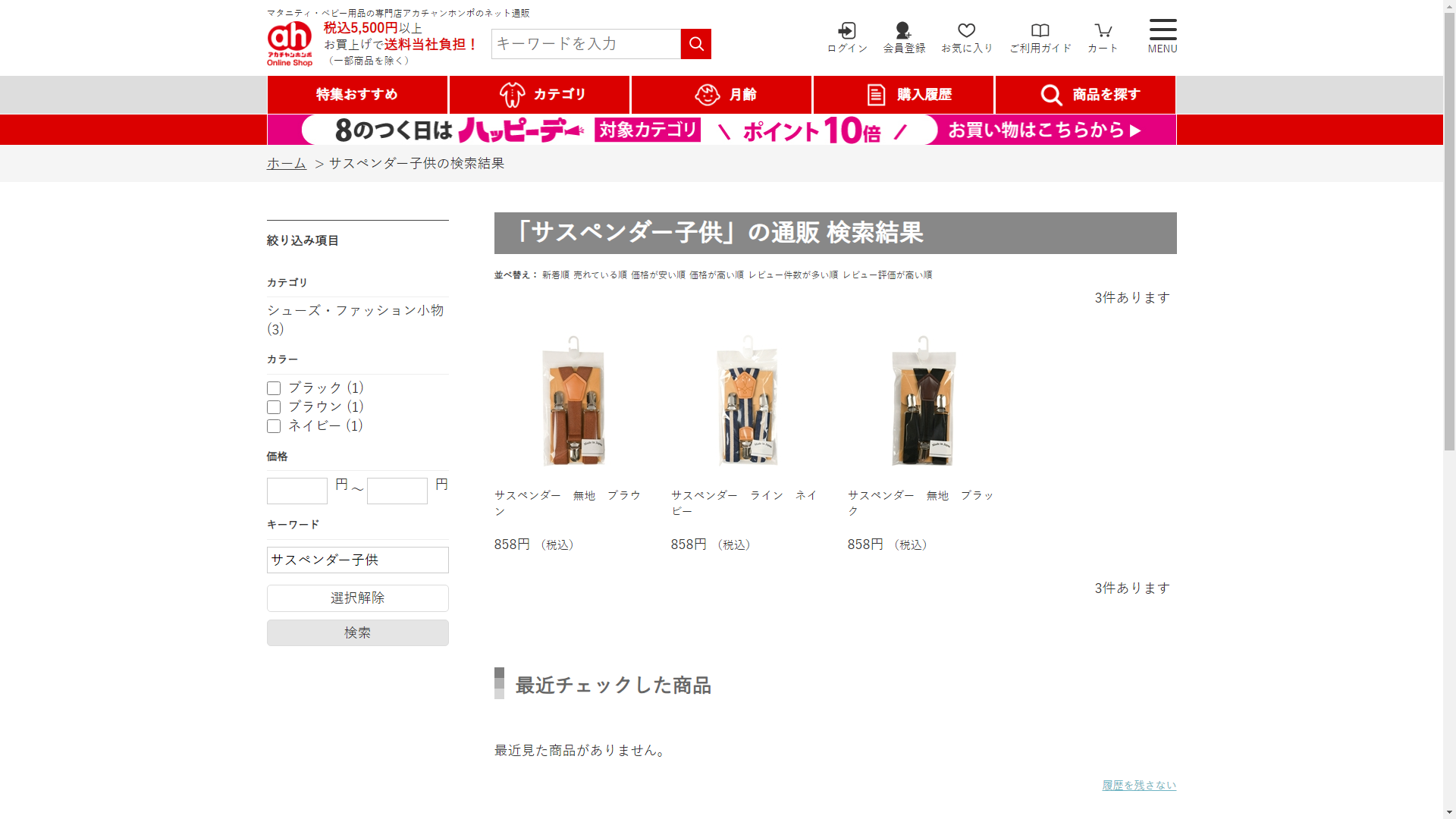Image resolution: width=1456 pixels, height=819 pixels.
Task: Click the minimum price input field
Action: tap(297, 491)
